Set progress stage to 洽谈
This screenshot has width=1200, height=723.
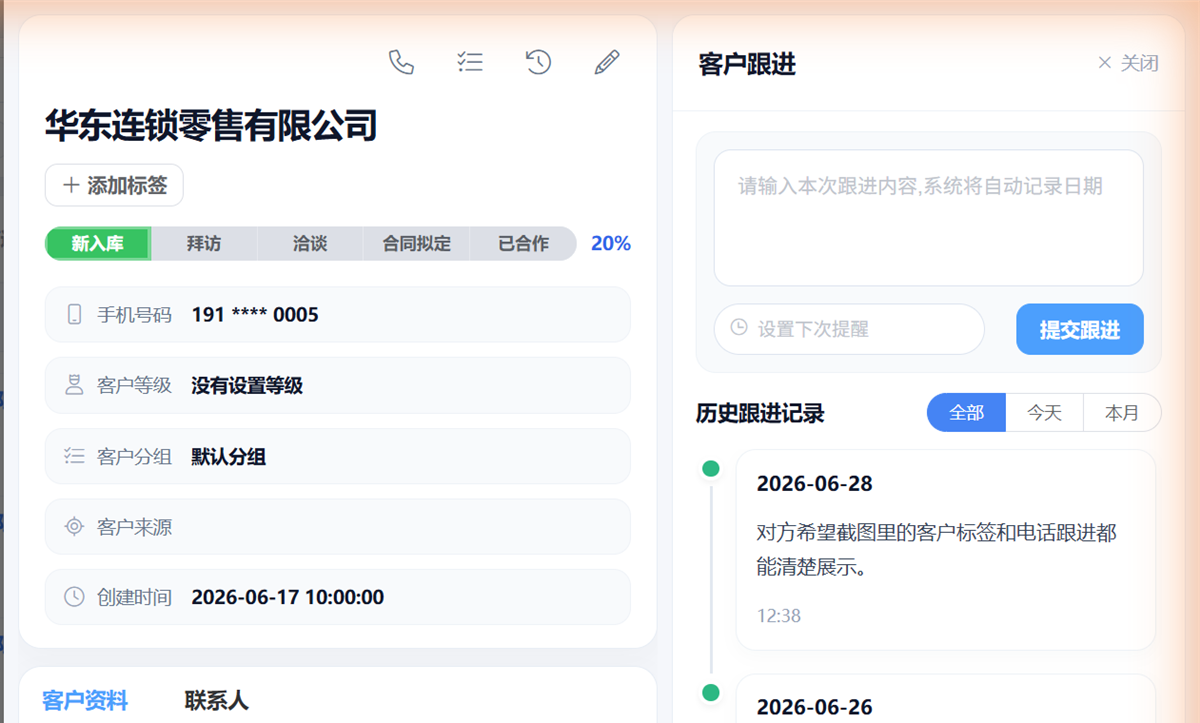310,243
